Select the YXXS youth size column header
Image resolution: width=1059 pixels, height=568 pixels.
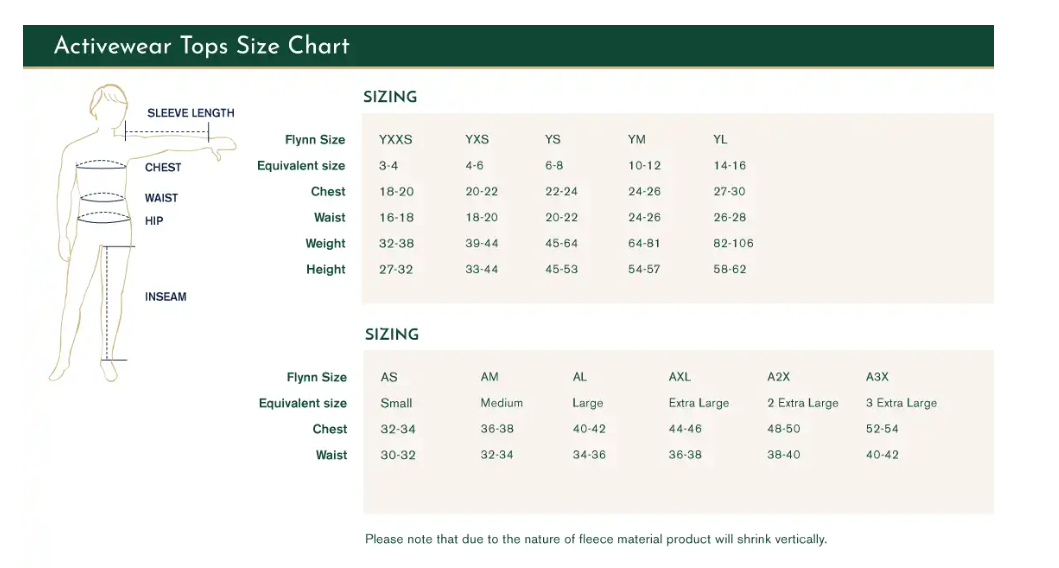pyautogui.click(x=395, y=139)
